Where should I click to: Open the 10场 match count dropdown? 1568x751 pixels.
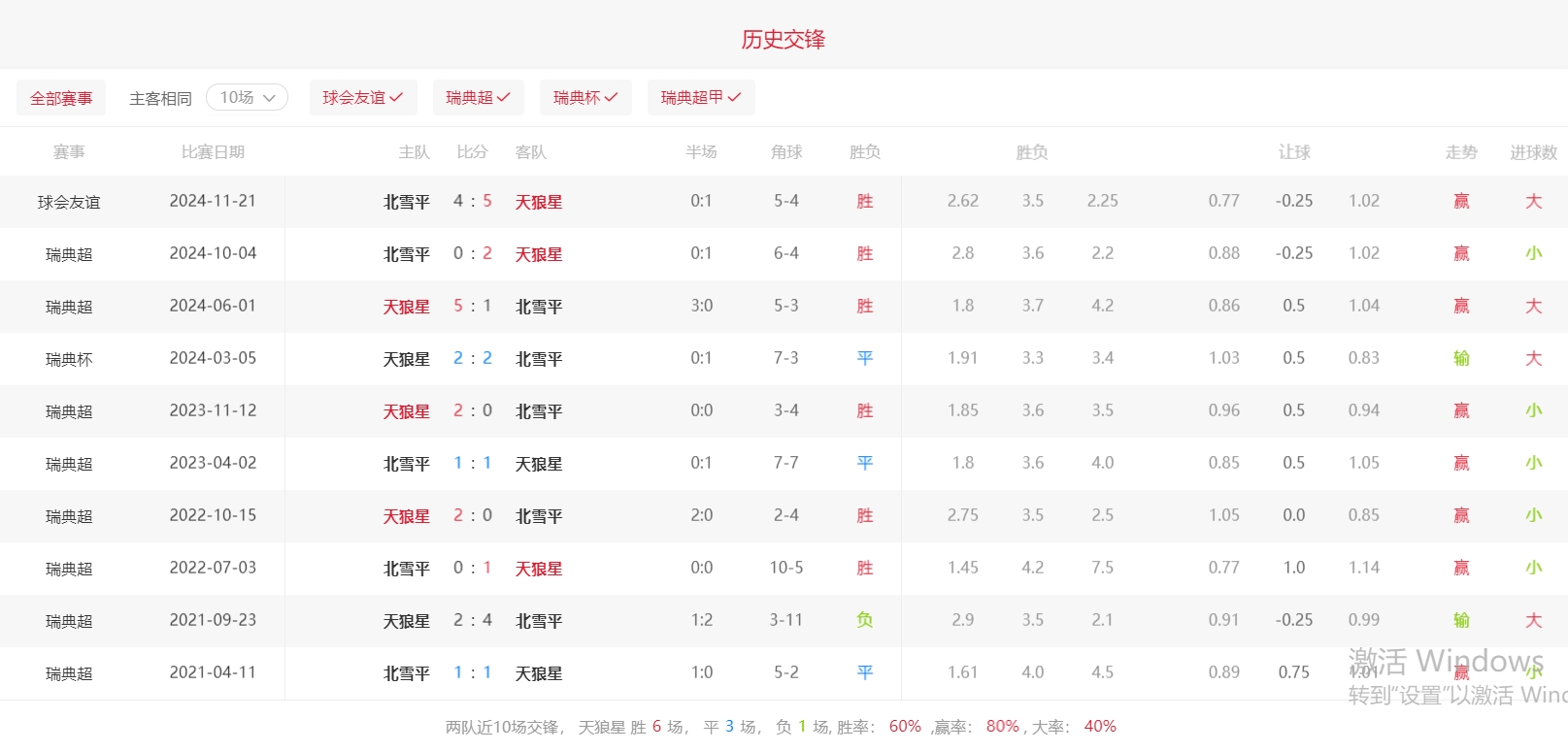(247, 97)
